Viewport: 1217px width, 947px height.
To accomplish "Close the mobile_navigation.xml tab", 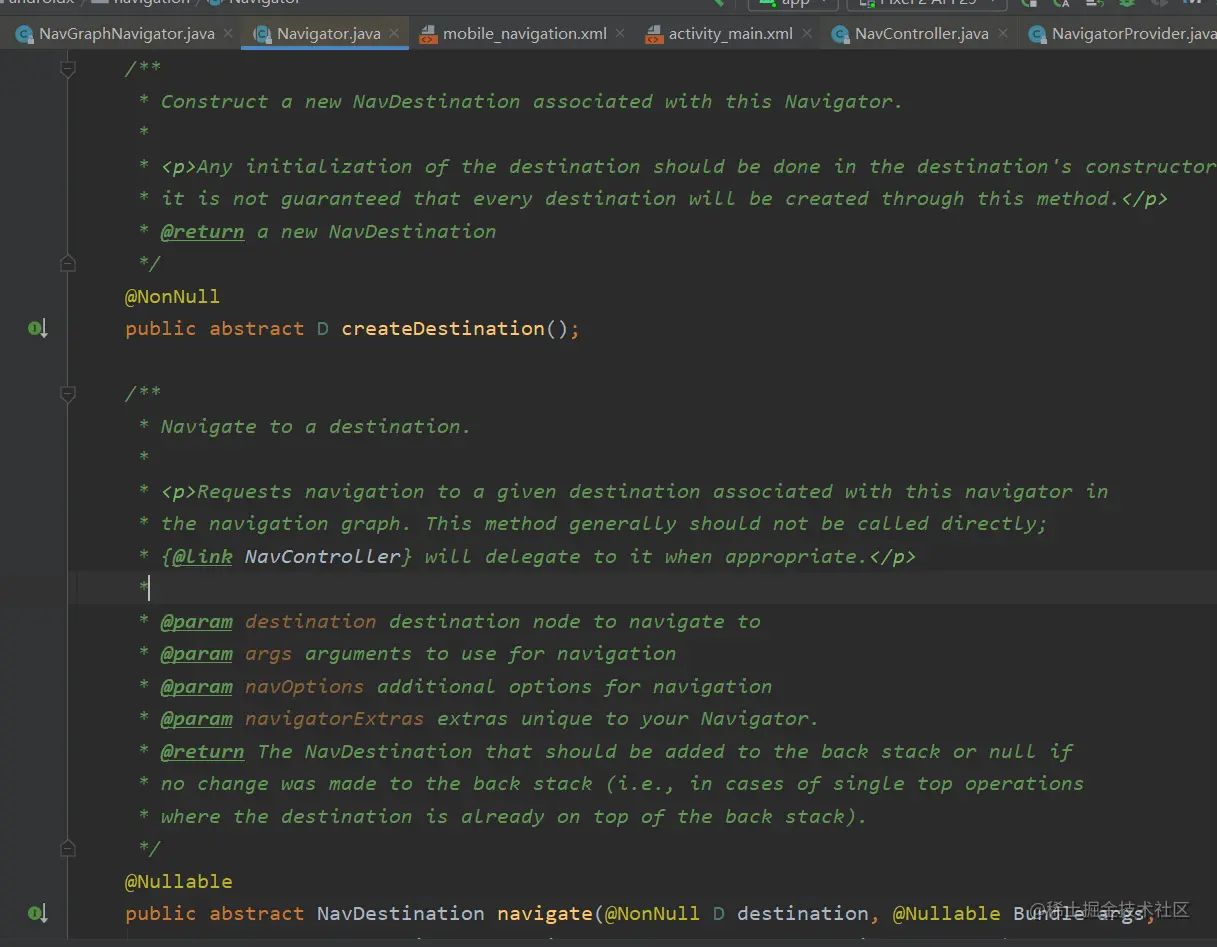I will click(620, 33).
